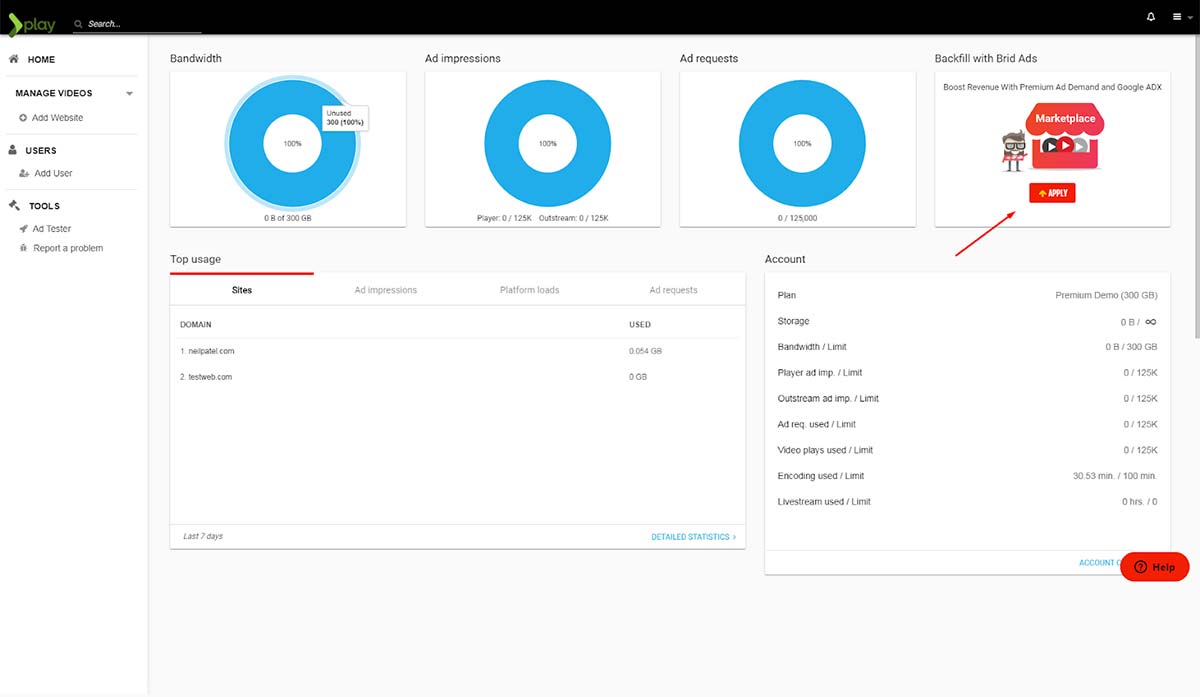1200x697 pixels.
Task: Switch to the Platform loads tab
Action: click(x=529, y=290)
